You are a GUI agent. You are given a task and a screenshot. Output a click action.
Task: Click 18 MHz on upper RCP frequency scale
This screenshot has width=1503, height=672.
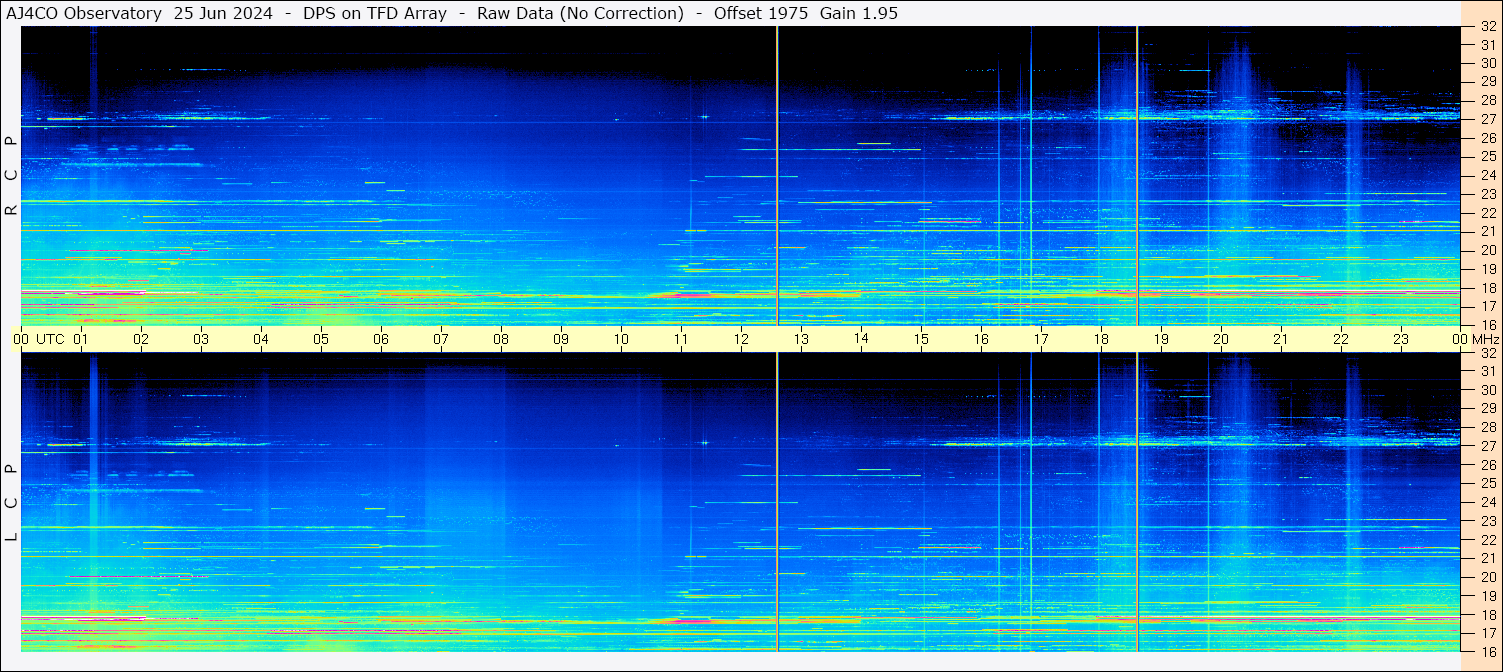1488,287
